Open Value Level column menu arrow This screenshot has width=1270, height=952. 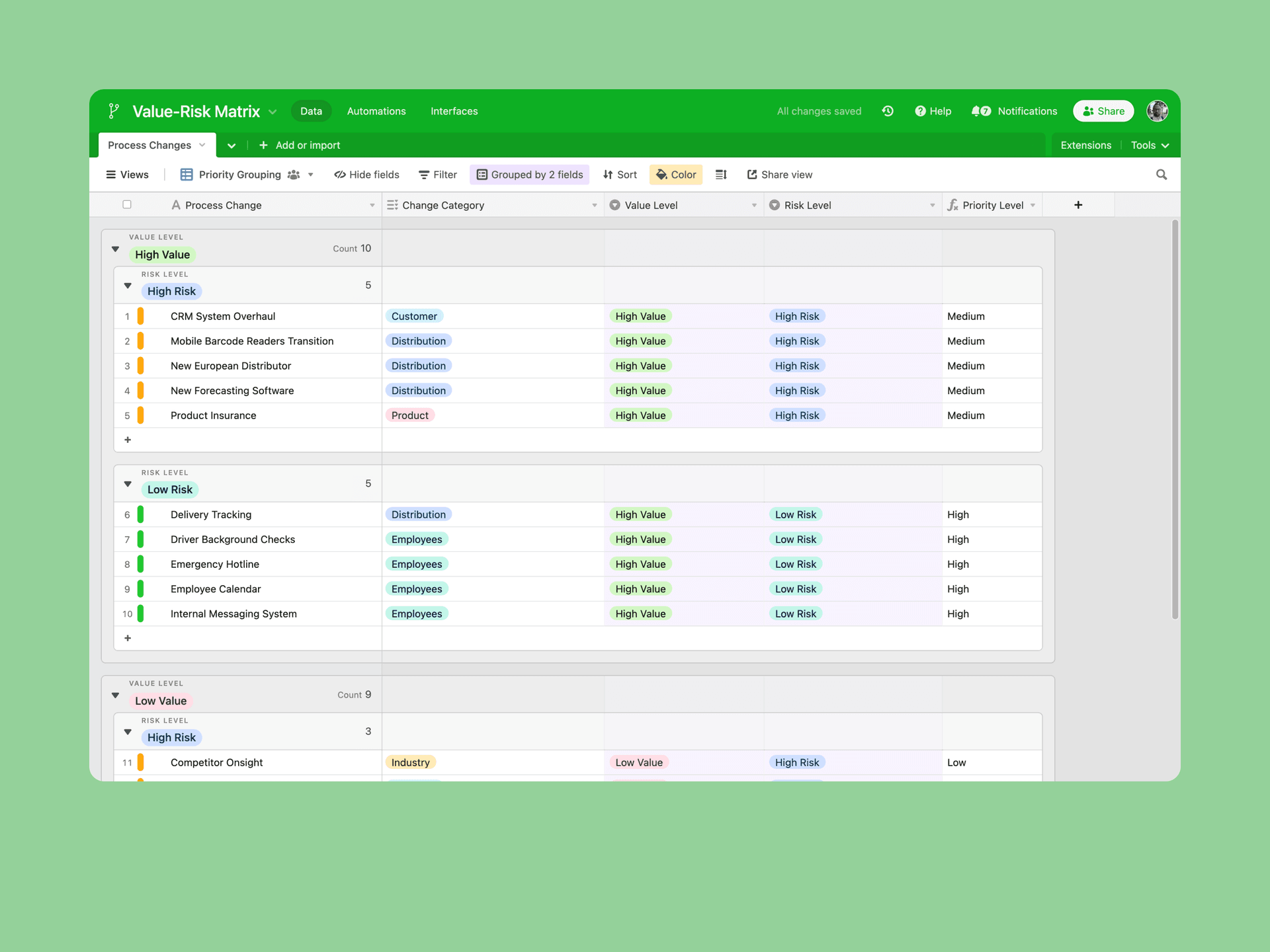[754, 205]
